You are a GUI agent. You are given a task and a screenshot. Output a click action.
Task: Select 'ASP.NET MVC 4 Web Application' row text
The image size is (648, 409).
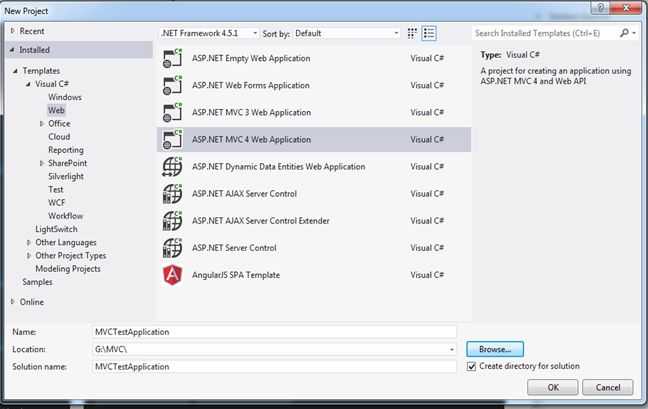(251, 140)
